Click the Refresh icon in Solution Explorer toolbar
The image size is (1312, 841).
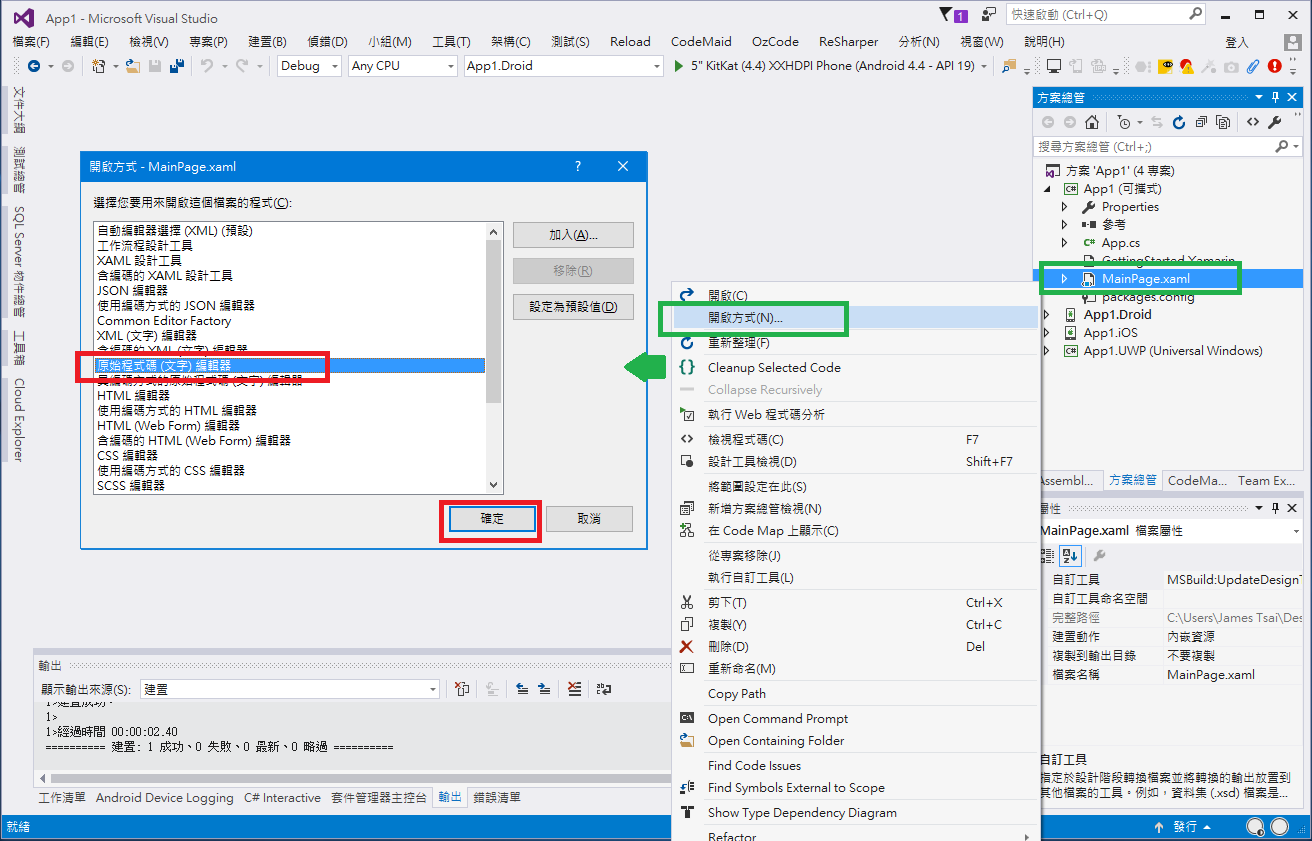tap(1178, 122)
